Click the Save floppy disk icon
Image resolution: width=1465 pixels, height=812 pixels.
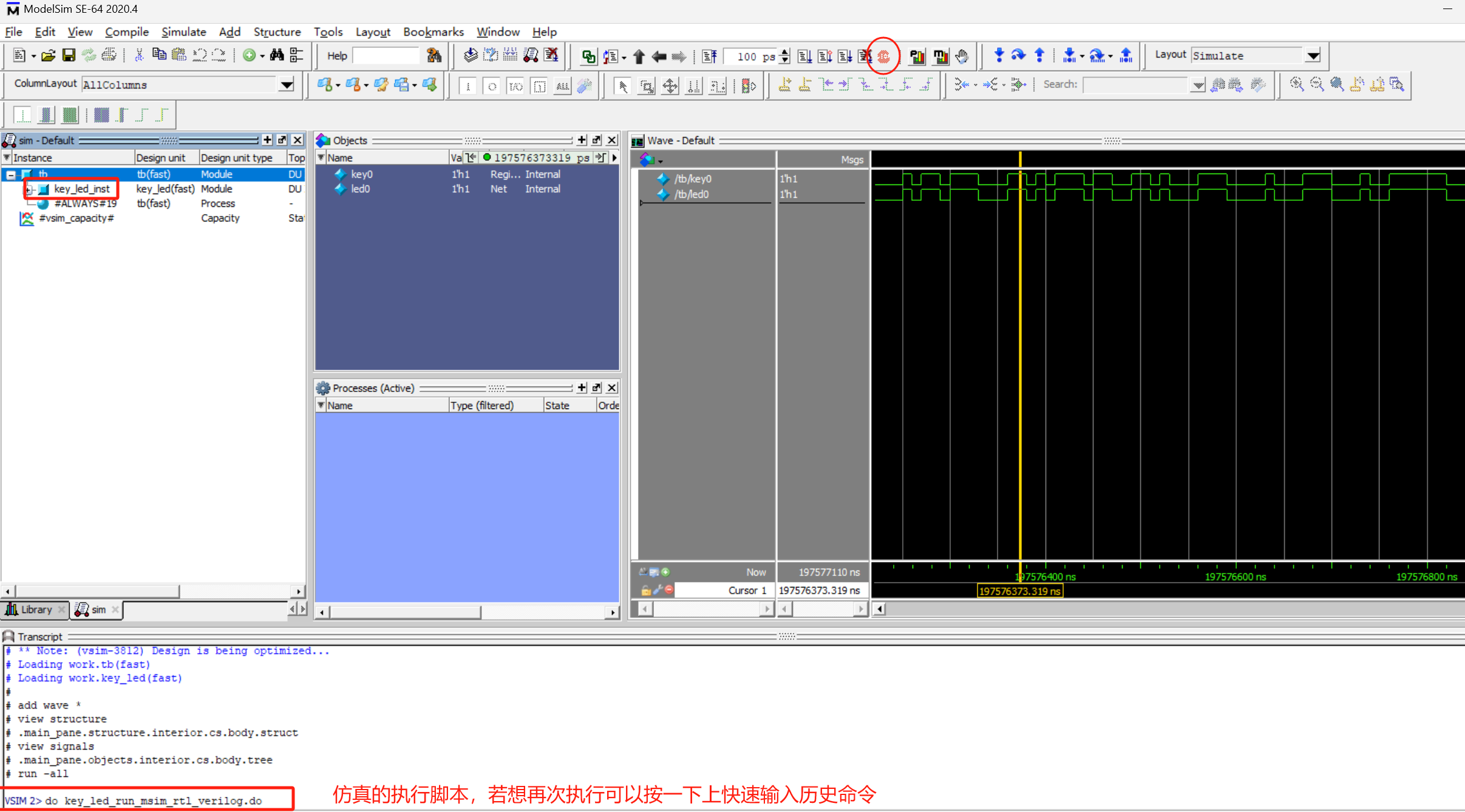69,56
